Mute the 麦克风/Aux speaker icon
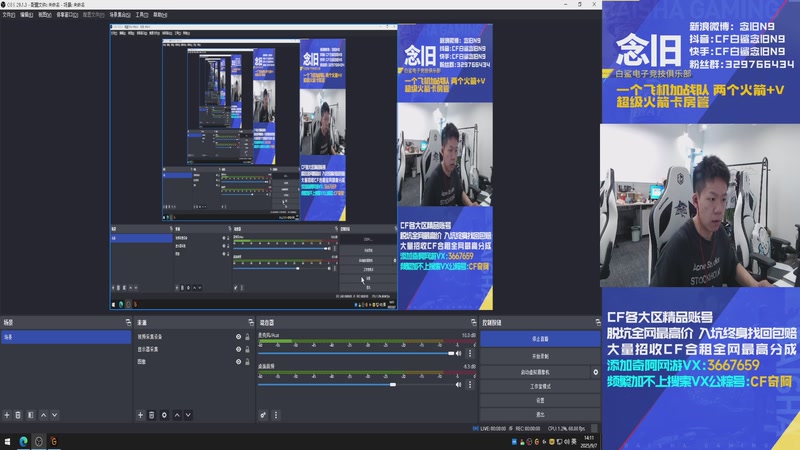800x450 pixels. click(x=458, y=353)
